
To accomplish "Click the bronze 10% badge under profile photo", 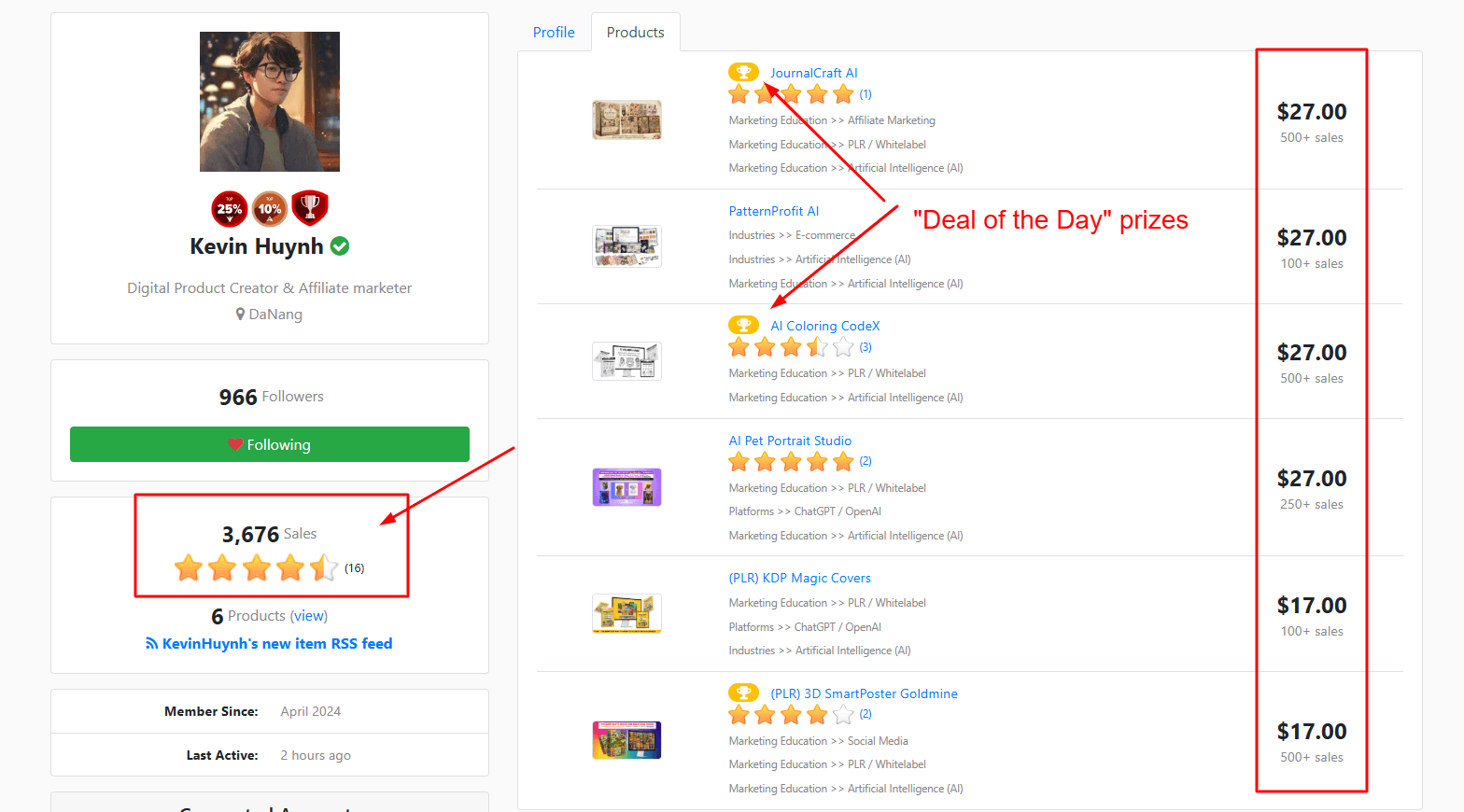I will [x=270, y=209].
